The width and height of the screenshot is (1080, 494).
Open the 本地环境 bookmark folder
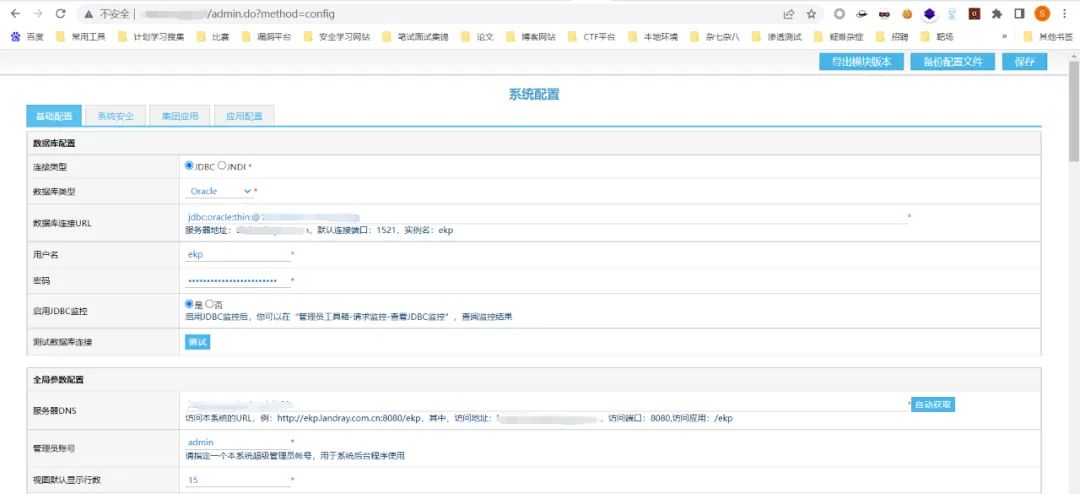(x=653, y=37)
